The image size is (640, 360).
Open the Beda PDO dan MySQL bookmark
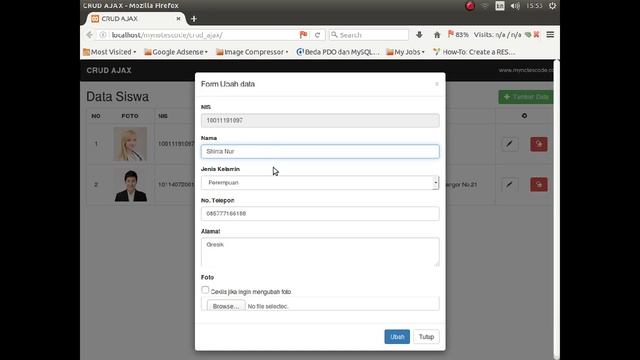[338, 52]
